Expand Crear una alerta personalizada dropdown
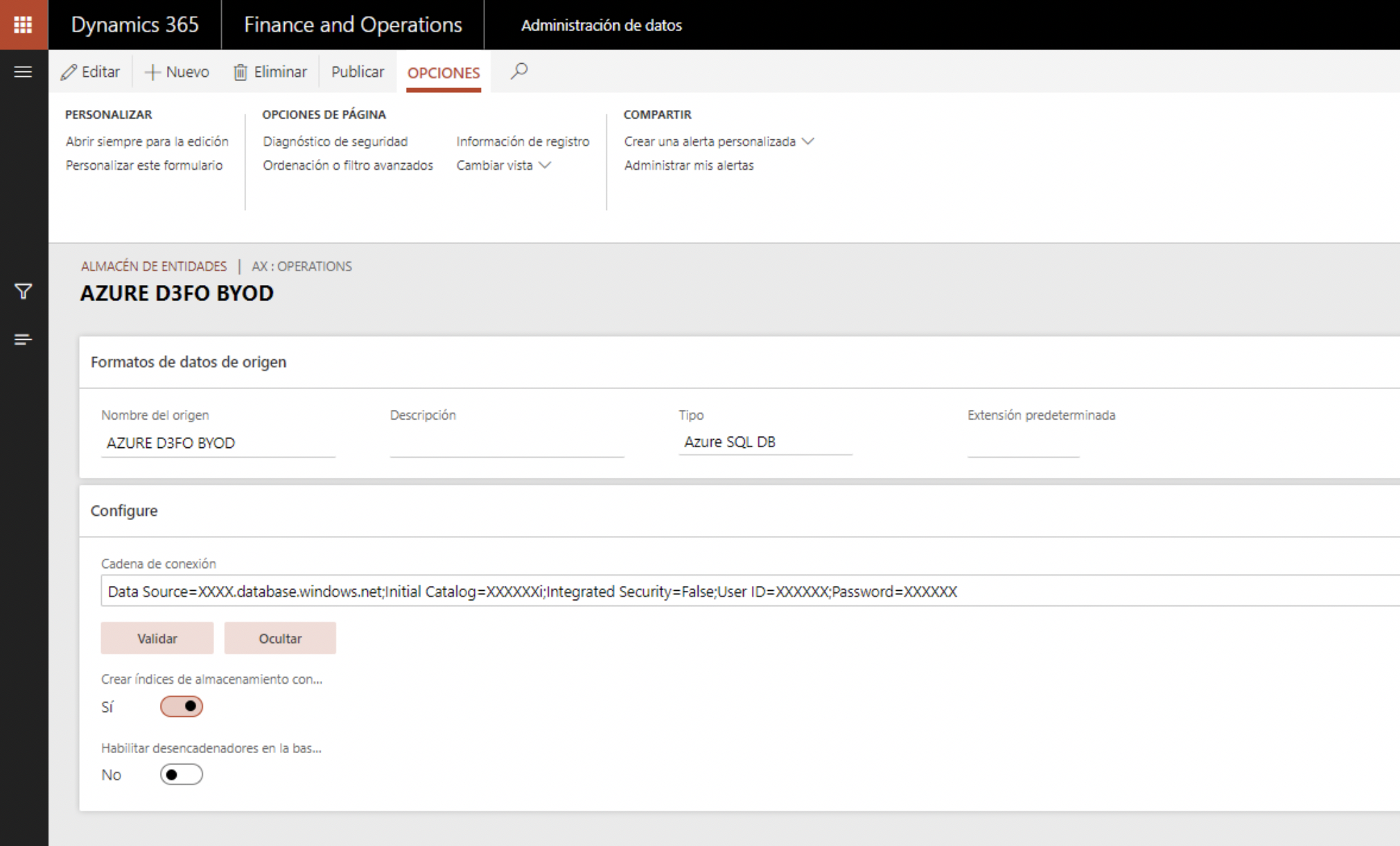 (x=719, y=141)
